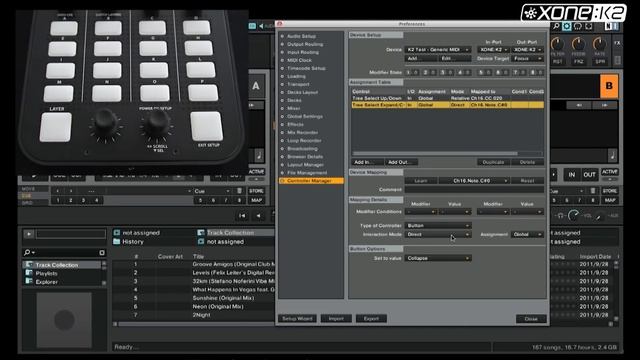
Task: Open Set to value Collapse dropdown
Action: [x=438, y=258]
